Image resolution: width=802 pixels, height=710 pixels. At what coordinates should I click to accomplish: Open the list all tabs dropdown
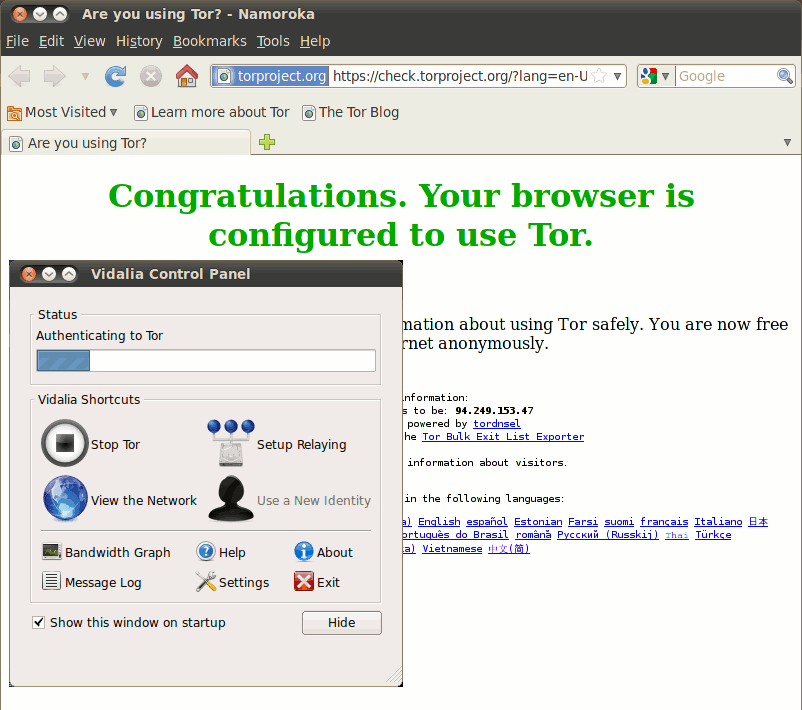tap(787, 143)
